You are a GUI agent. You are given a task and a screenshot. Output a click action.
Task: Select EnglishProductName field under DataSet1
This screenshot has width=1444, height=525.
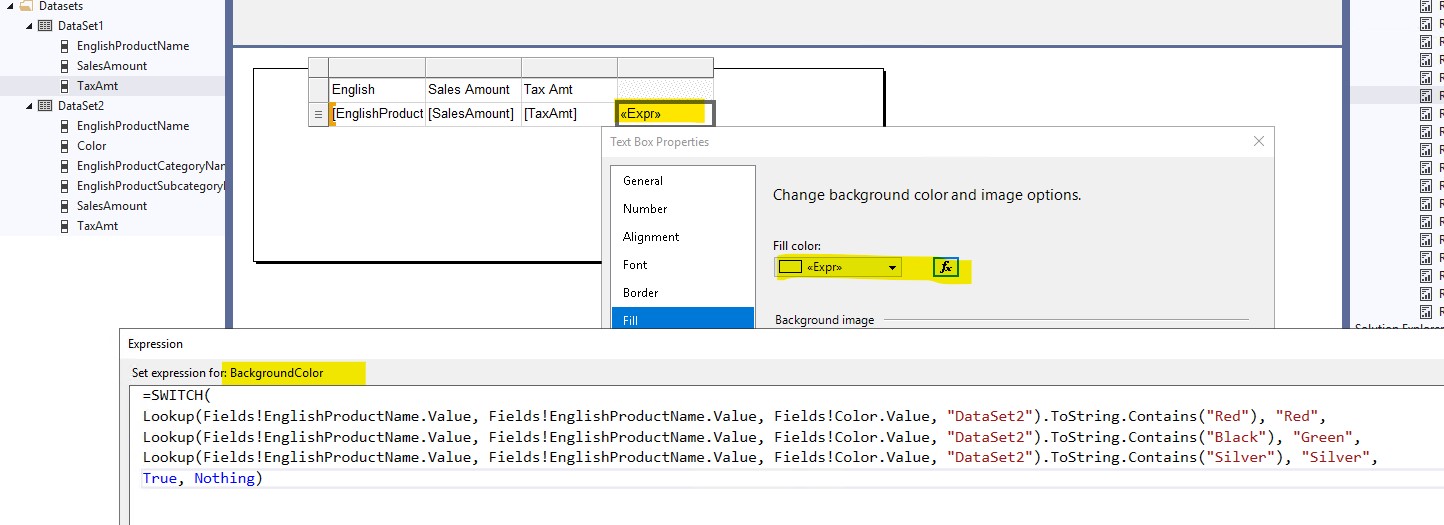click(133, 46)
